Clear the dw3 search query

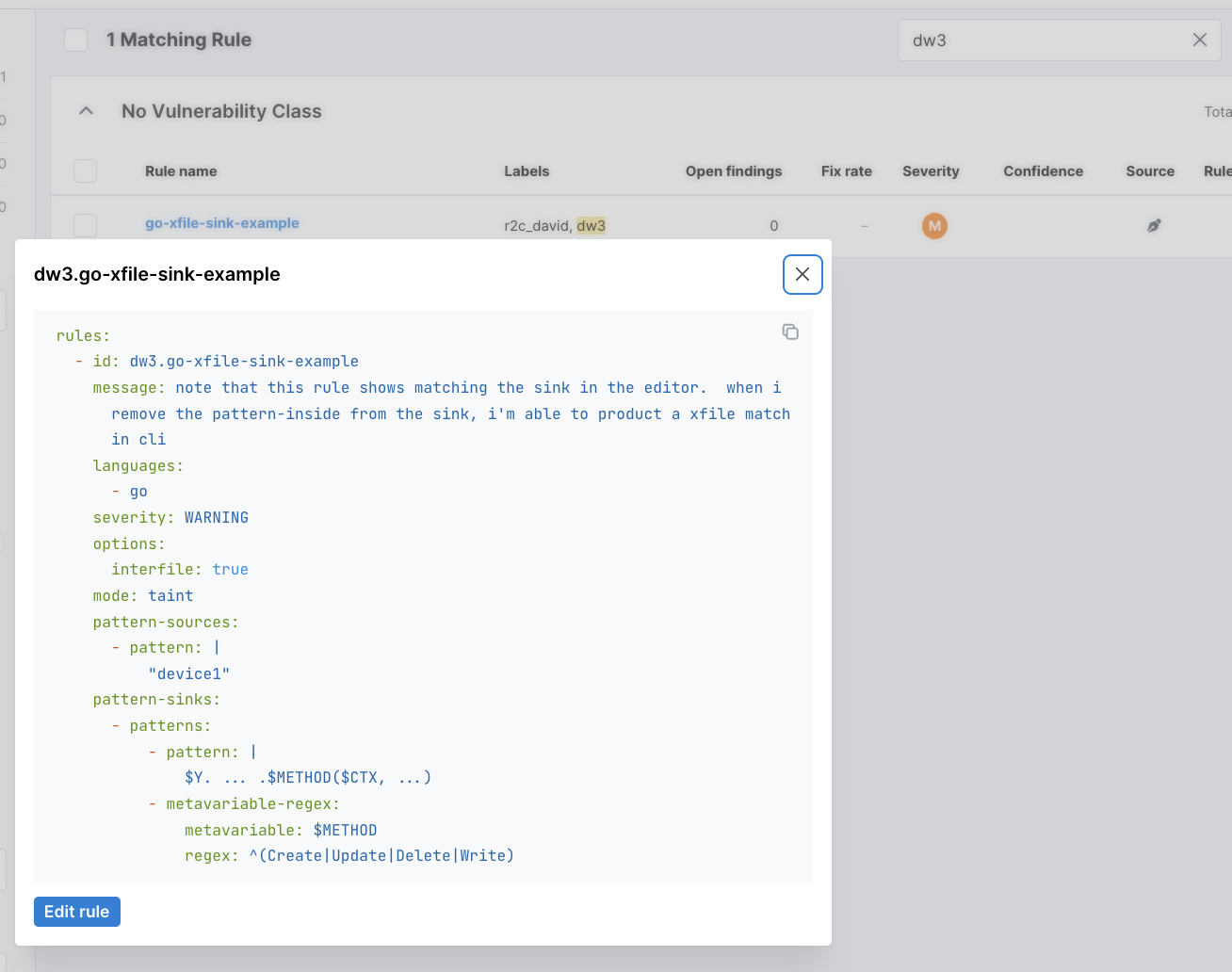click(x=1199, y=40)
